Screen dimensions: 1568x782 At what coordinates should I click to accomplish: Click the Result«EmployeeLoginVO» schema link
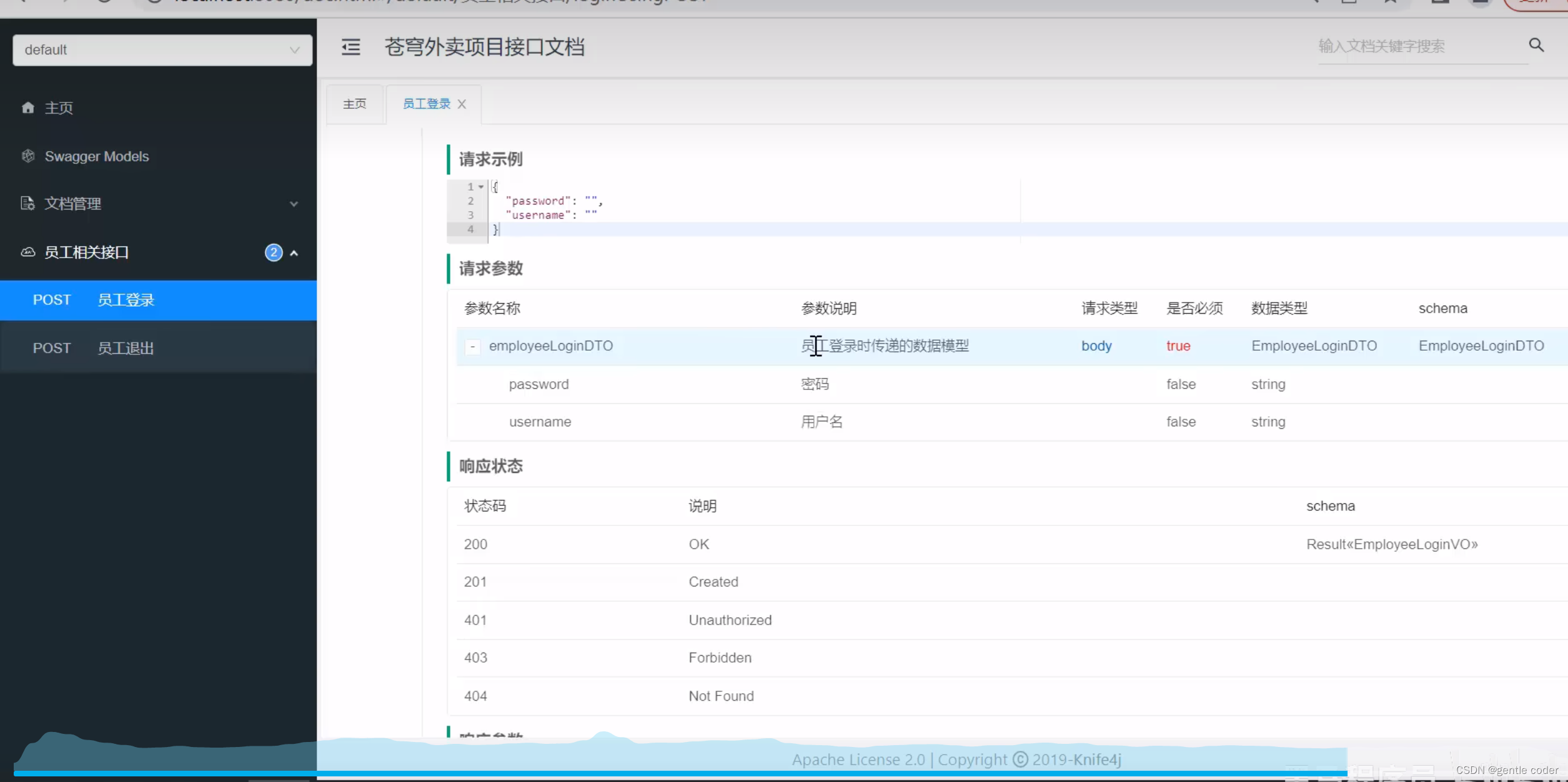click(x=1391, y=544)
